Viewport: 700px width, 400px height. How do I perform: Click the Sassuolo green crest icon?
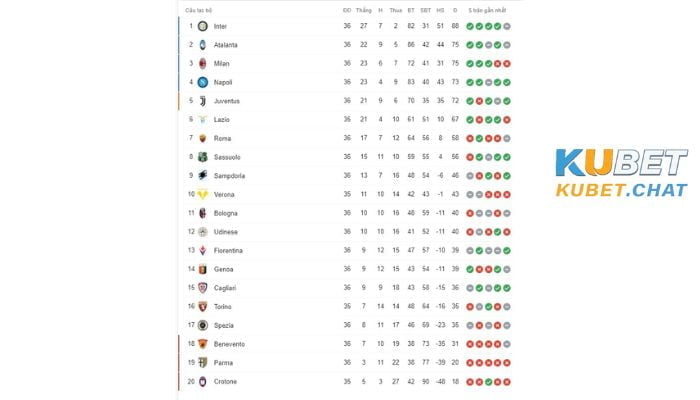(203, 157)
